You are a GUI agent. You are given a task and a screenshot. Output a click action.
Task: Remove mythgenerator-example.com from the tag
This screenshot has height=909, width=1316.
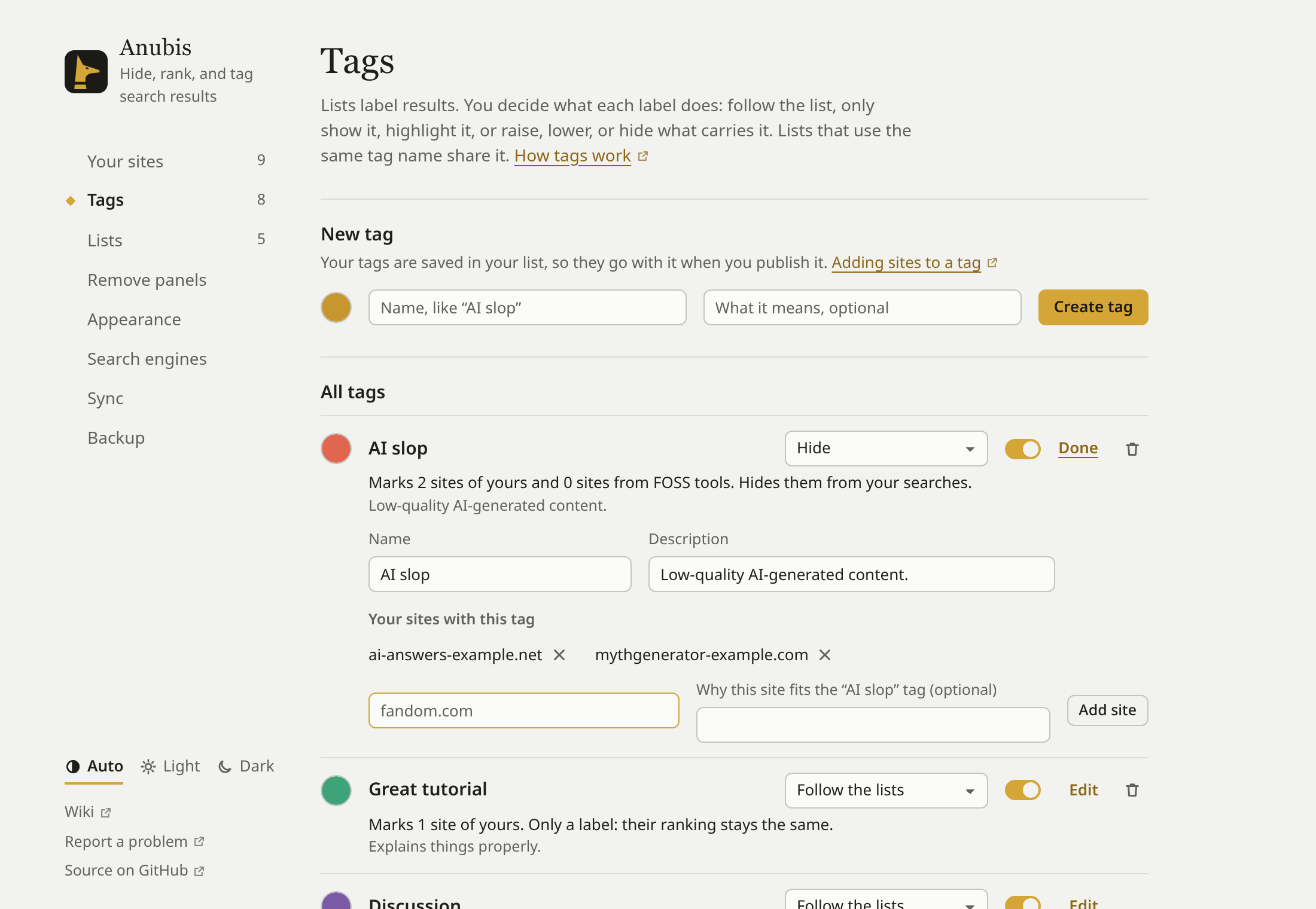coord(825,655)
